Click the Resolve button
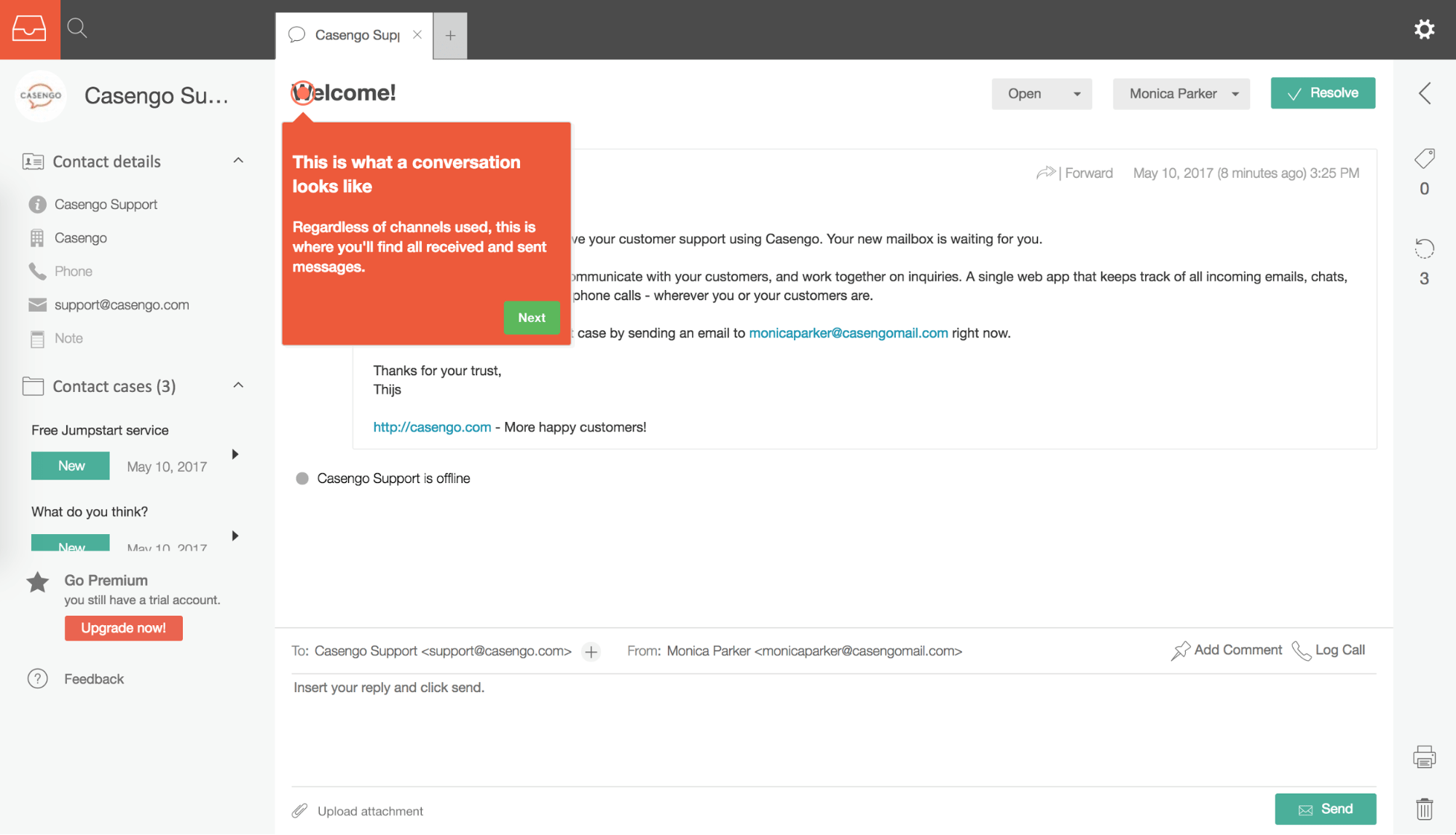The height and width of the screenshot is (835, 1456). tap(1323, 93)
